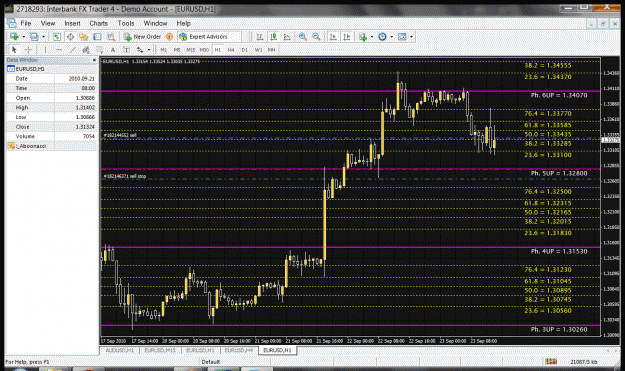Open the Templates icon

click(x=402, y=37)
